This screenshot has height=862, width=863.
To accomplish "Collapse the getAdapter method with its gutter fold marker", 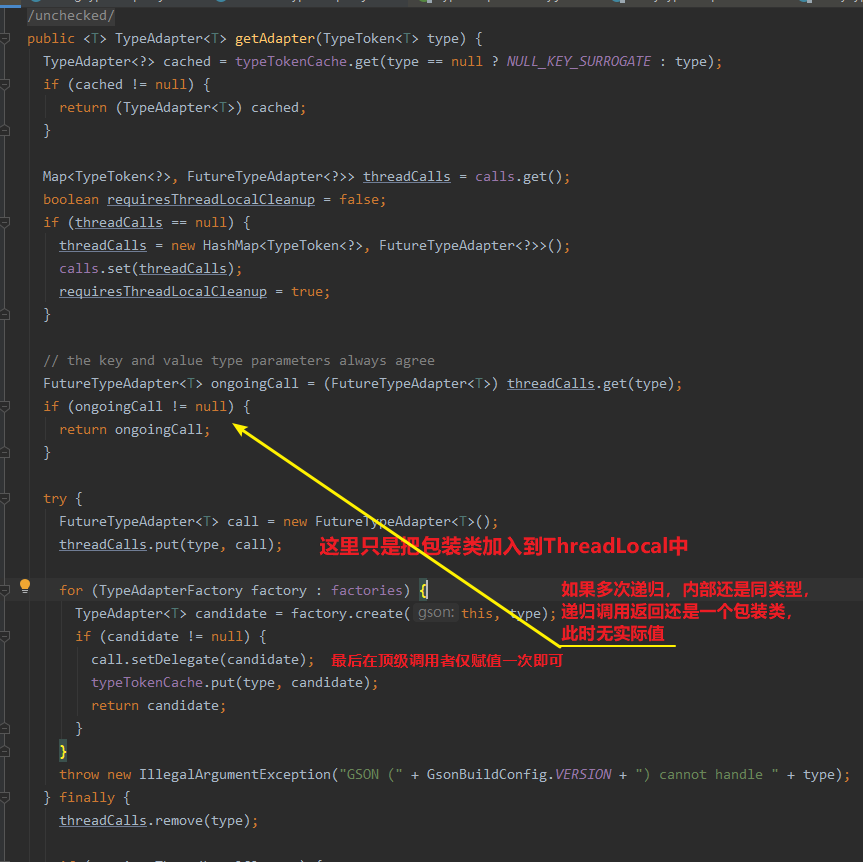I will pyautogui.click(x=5, y=39).
